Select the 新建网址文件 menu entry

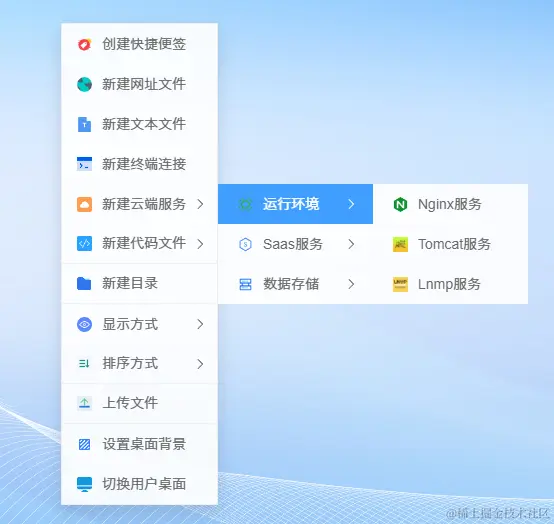point(140,84)
